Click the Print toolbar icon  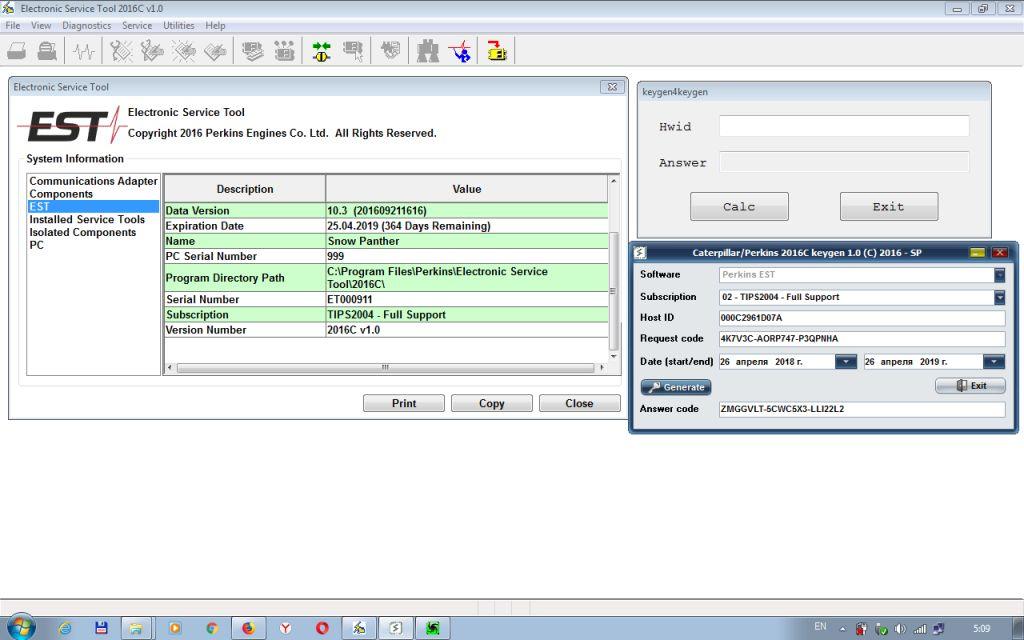(x=17, y=51)
